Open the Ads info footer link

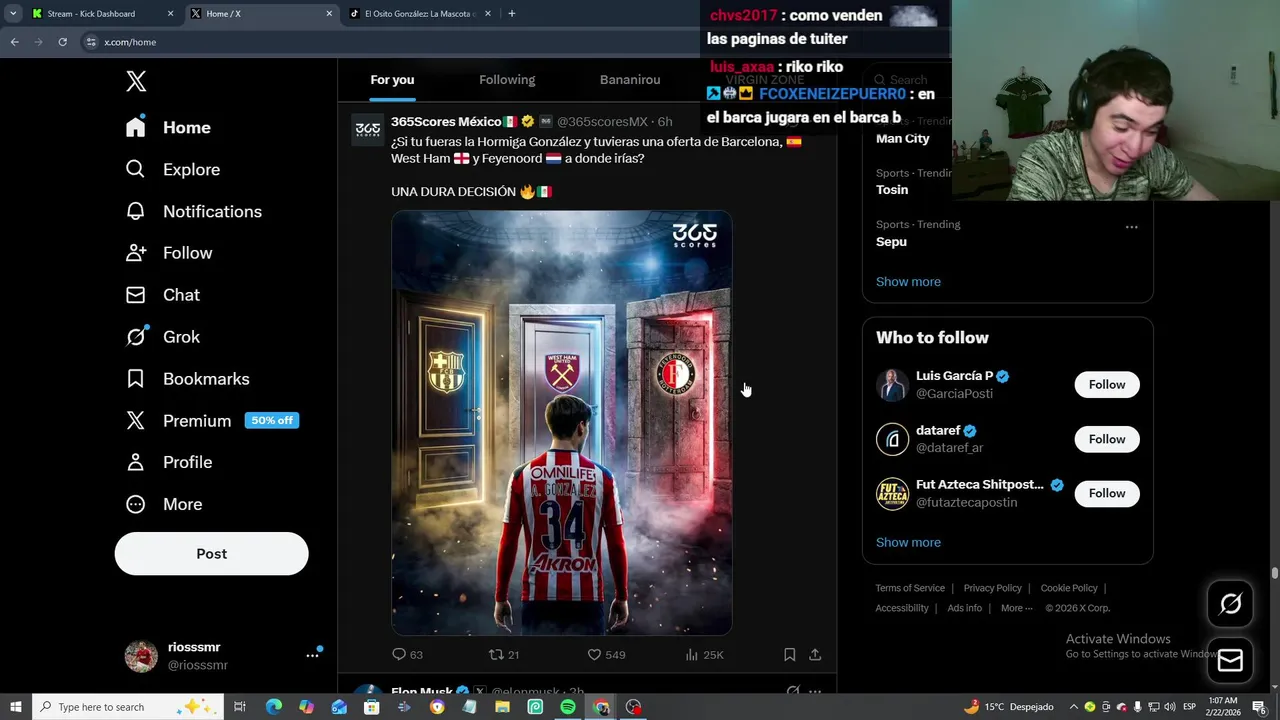(964, 608)
